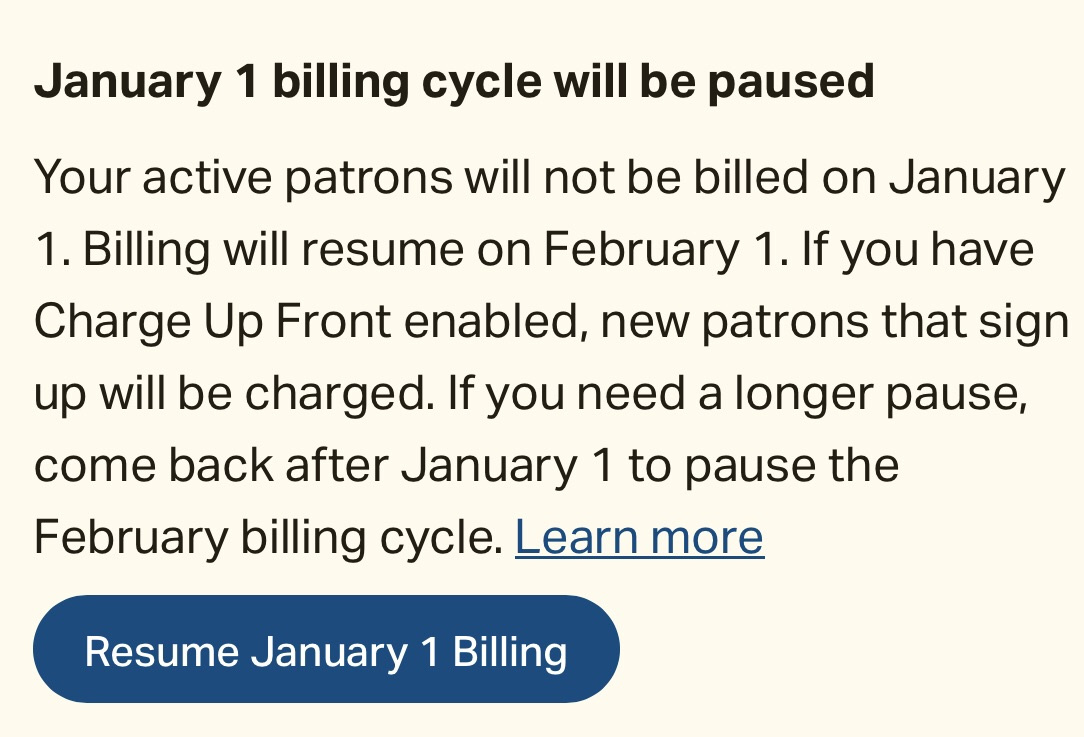
Task: Click the heading about January 1 billing paused
Action: [454, 83]
